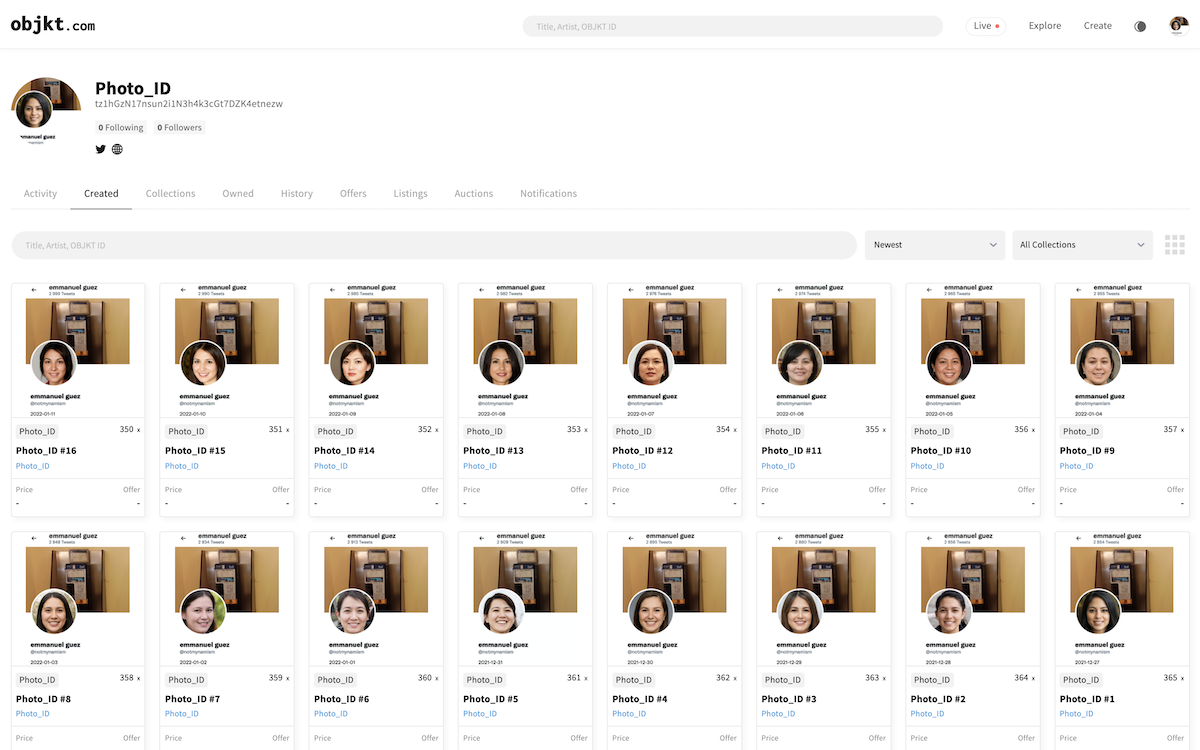Open the Collections tab
Viewport: 1200px width, 750px height.
(x=171, y=194)
